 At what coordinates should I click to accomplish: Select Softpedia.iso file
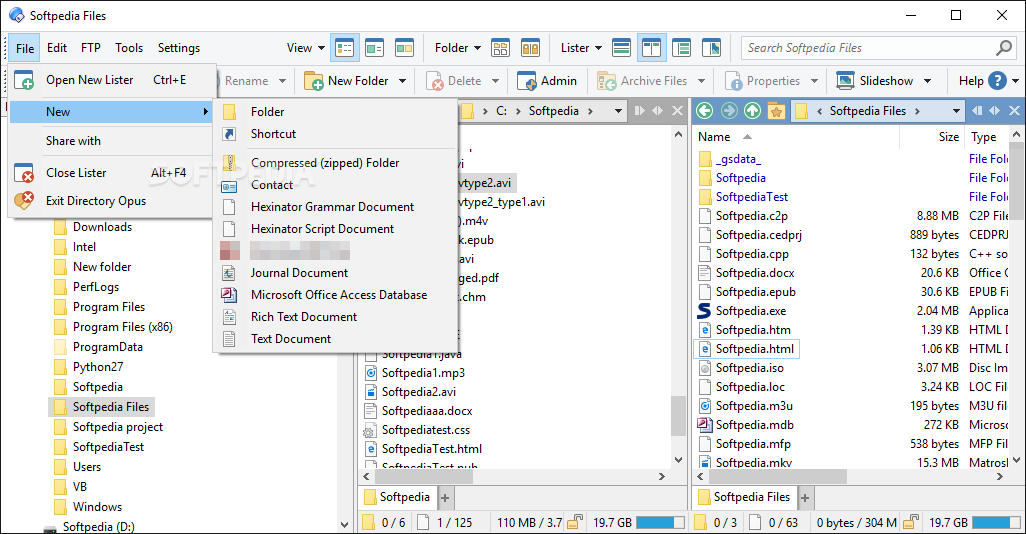point(750,368)
